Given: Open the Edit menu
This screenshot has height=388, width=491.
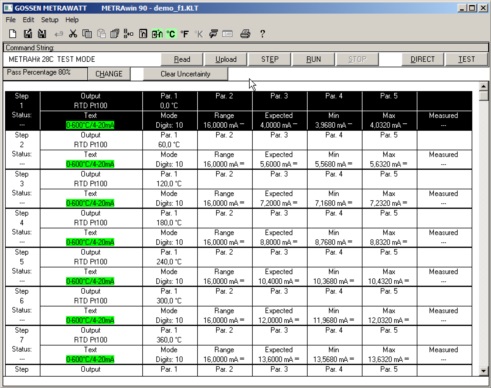Looking at the screenshot, I should pos(28,20).
